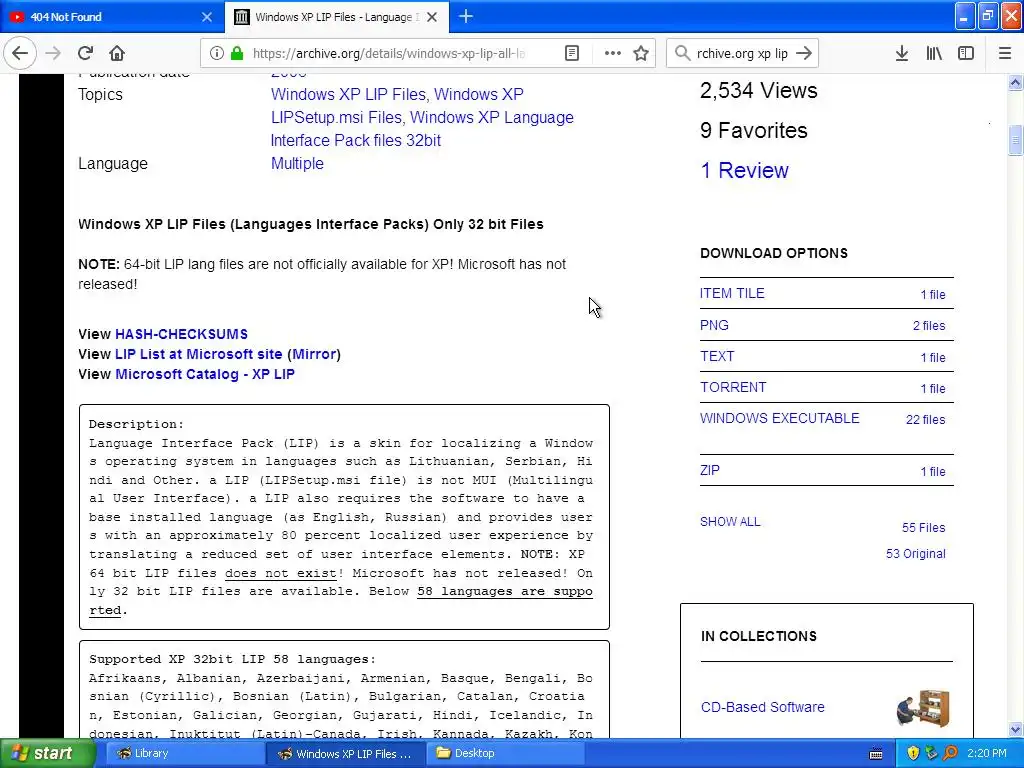Close the 404 Not Found tab

[x=206, y=17]
